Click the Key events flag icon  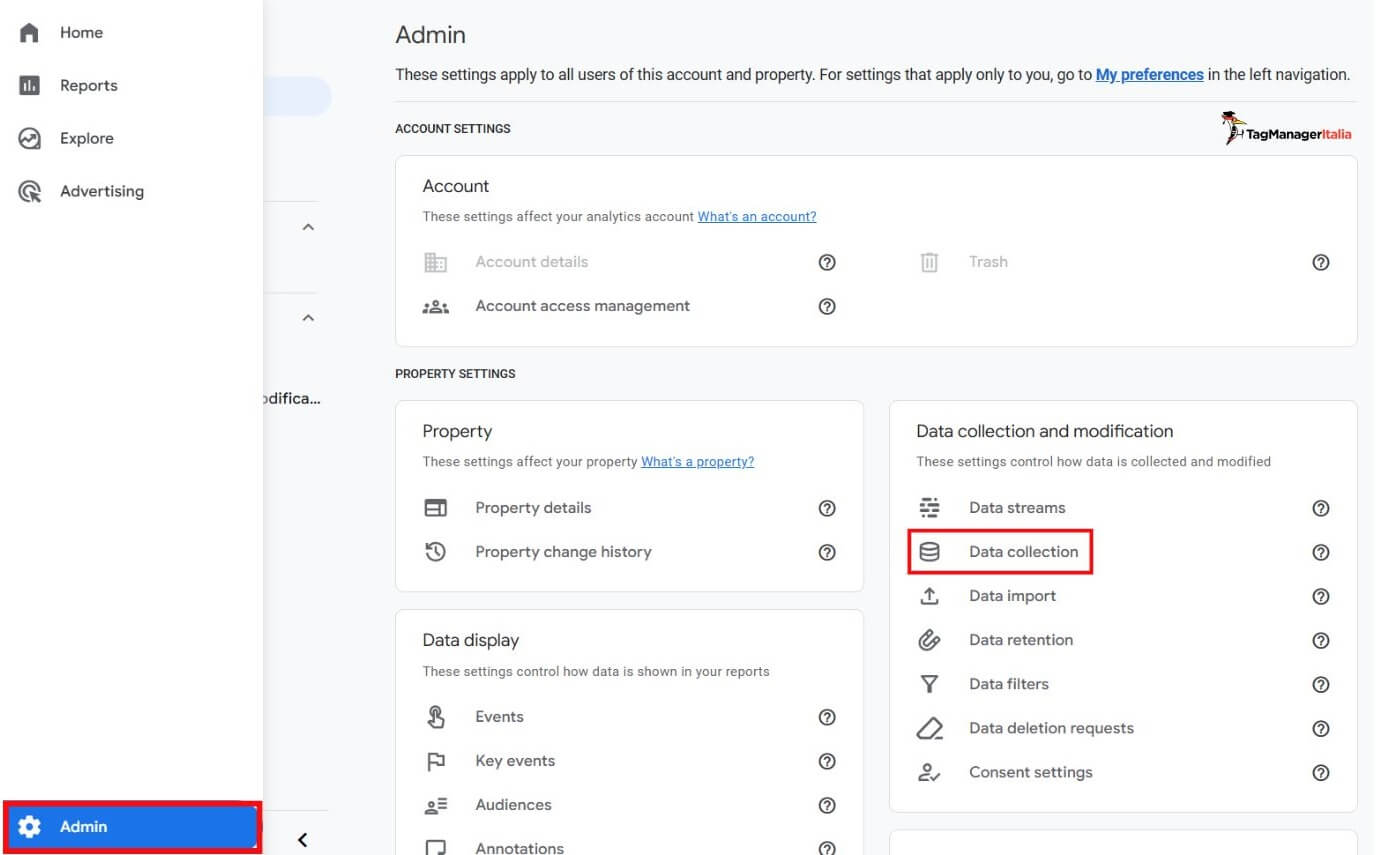tap(435, 761)
